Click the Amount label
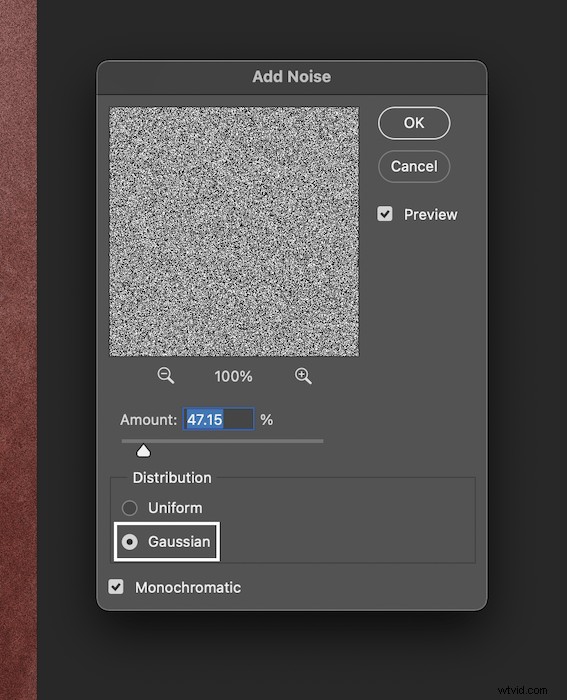Screen dimensions: 567x700 149,420
